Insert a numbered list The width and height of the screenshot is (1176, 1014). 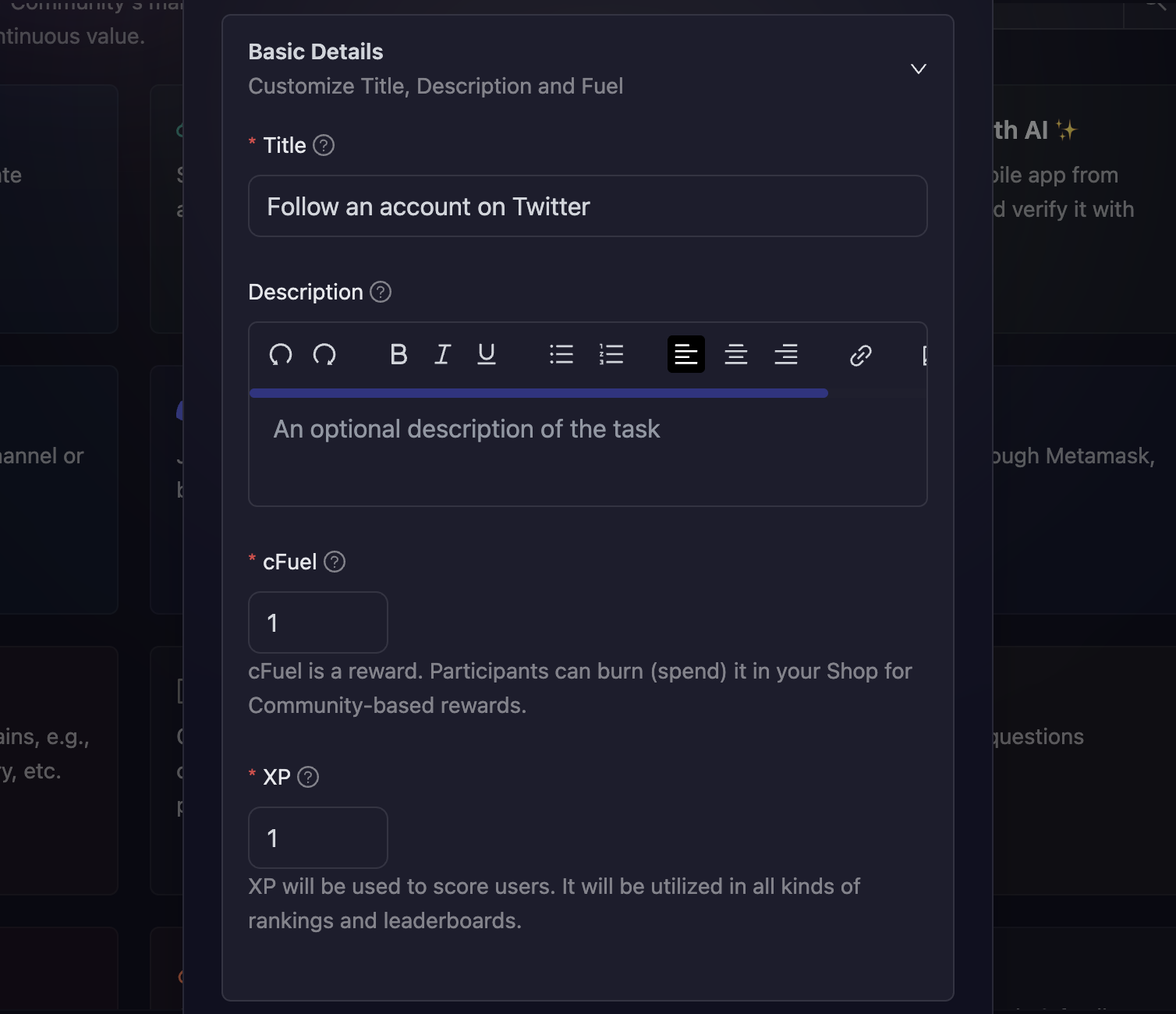click(611, 355)
